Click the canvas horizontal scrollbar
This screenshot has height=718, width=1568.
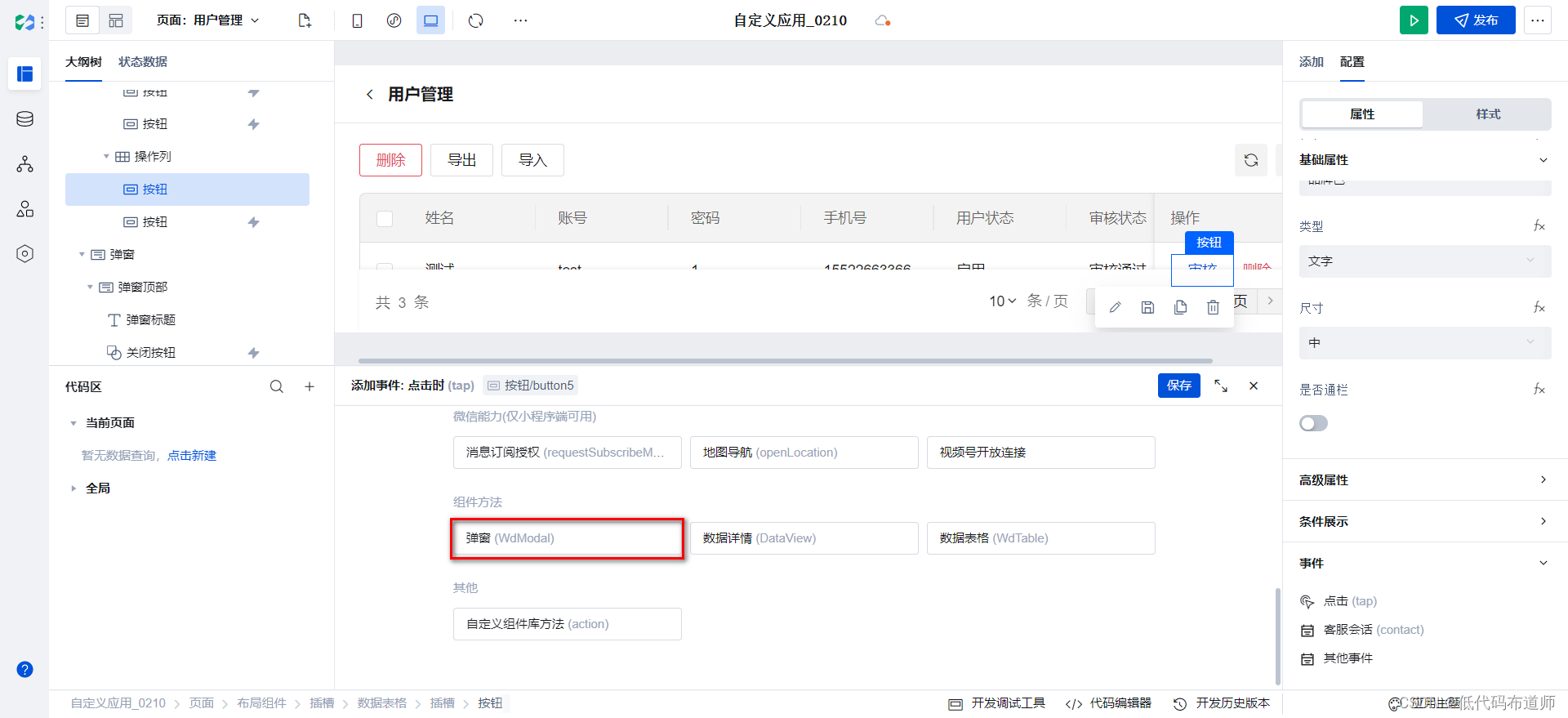click(x=786, y=360)
